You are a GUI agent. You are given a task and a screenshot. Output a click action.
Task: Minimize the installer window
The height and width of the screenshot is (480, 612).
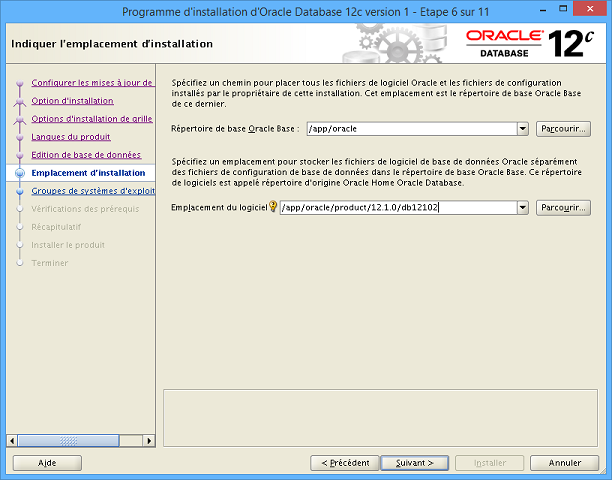click(x=543, y=11)
